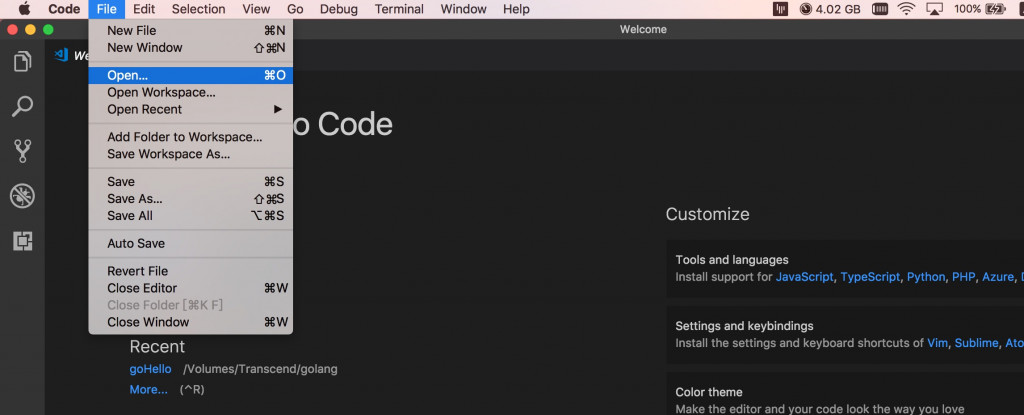Open the recent goHello folder link

coord(150,369)
